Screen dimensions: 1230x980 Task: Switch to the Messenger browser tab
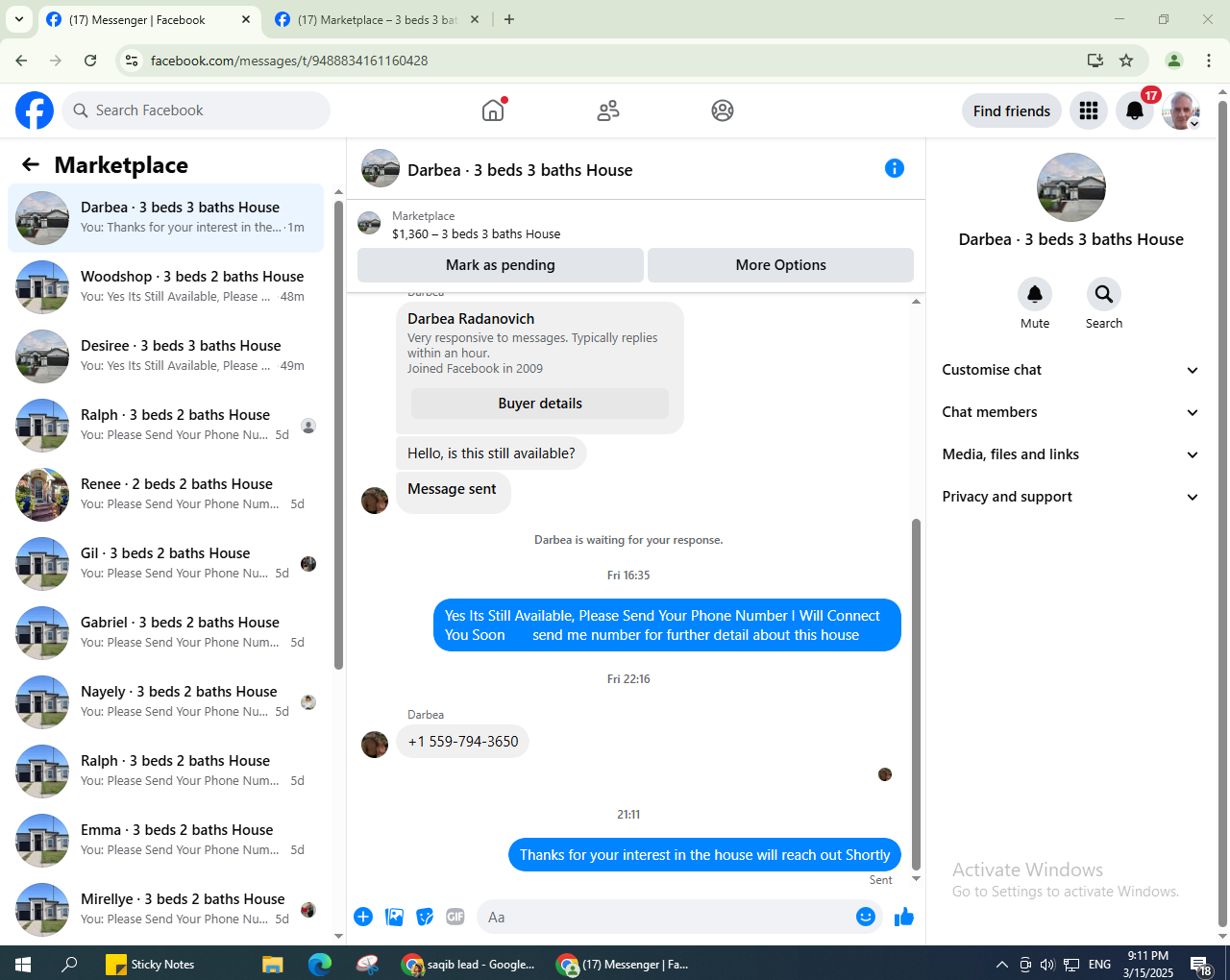pos(149,19)
